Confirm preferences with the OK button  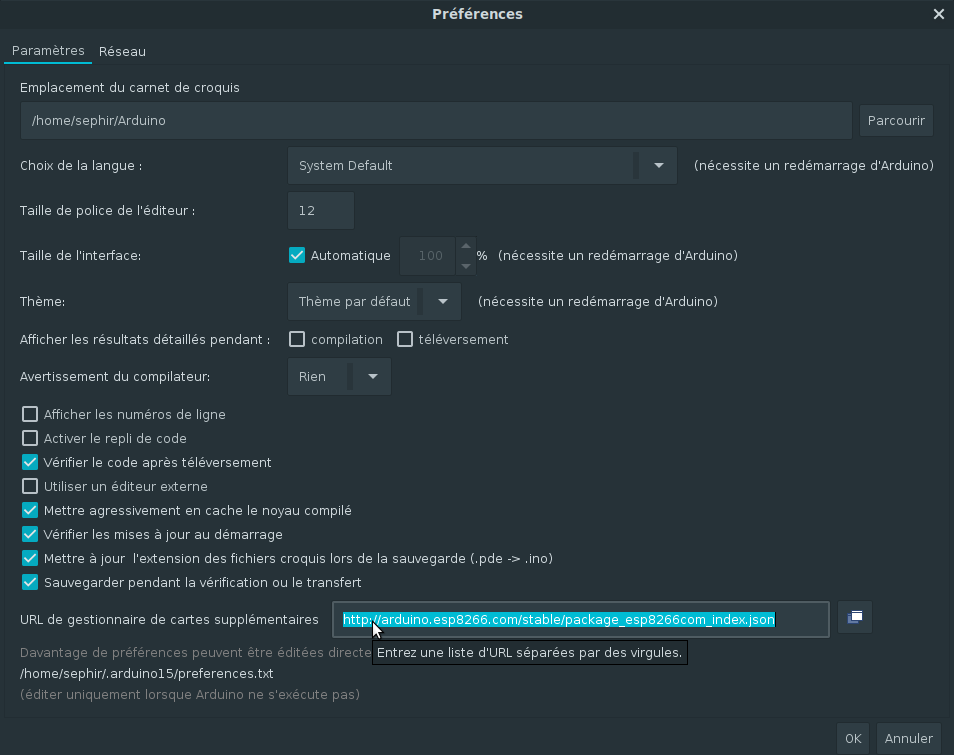click(x=852, y=739)
